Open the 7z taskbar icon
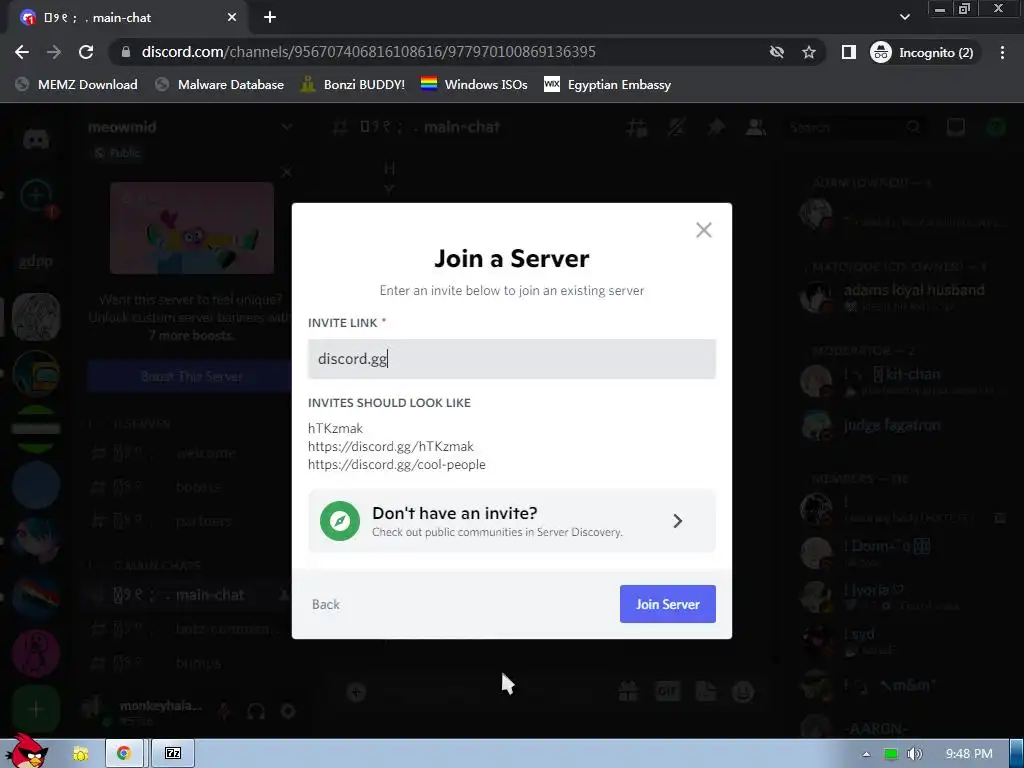 [173, 753]
